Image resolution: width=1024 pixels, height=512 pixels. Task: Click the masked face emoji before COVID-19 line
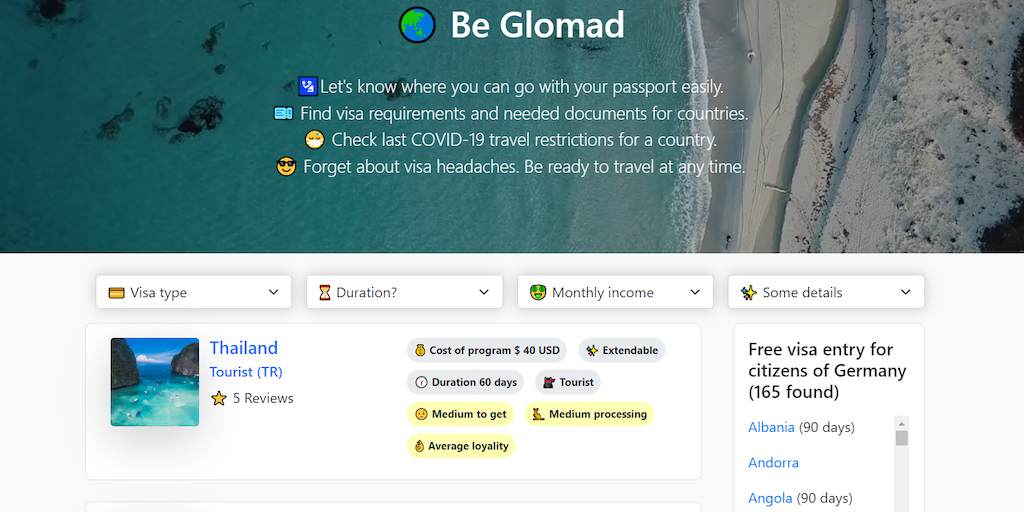click(x=315, y=140)
